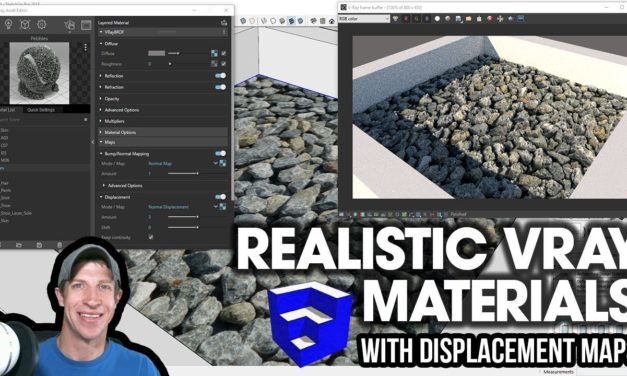
Task: Collapse the Maps section
Action: click(101, 142)
